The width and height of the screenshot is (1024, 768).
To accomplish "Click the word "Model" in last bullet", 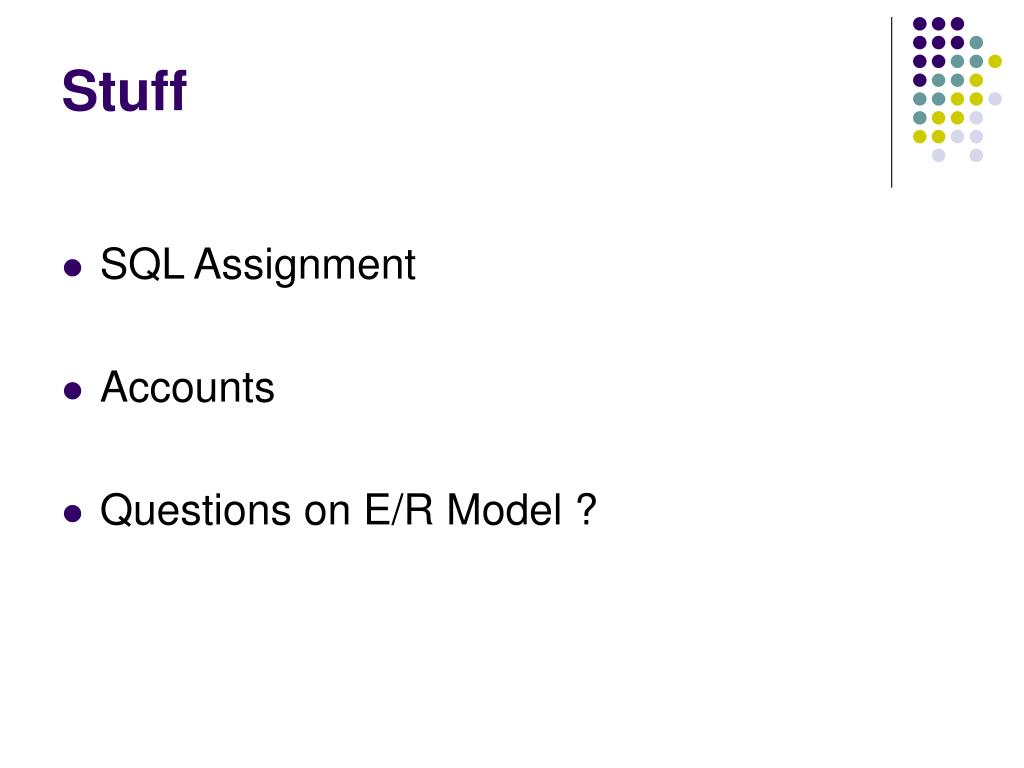I will (x=504, y=509).
